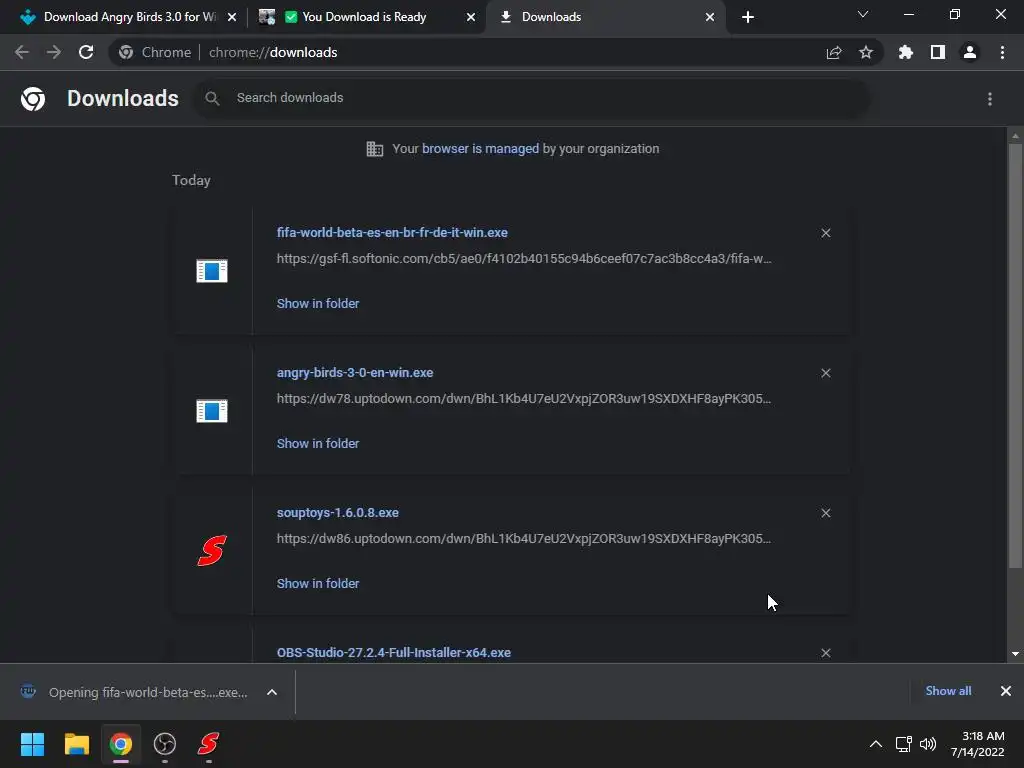Expand options for fifa-world-beta download item

272,692
